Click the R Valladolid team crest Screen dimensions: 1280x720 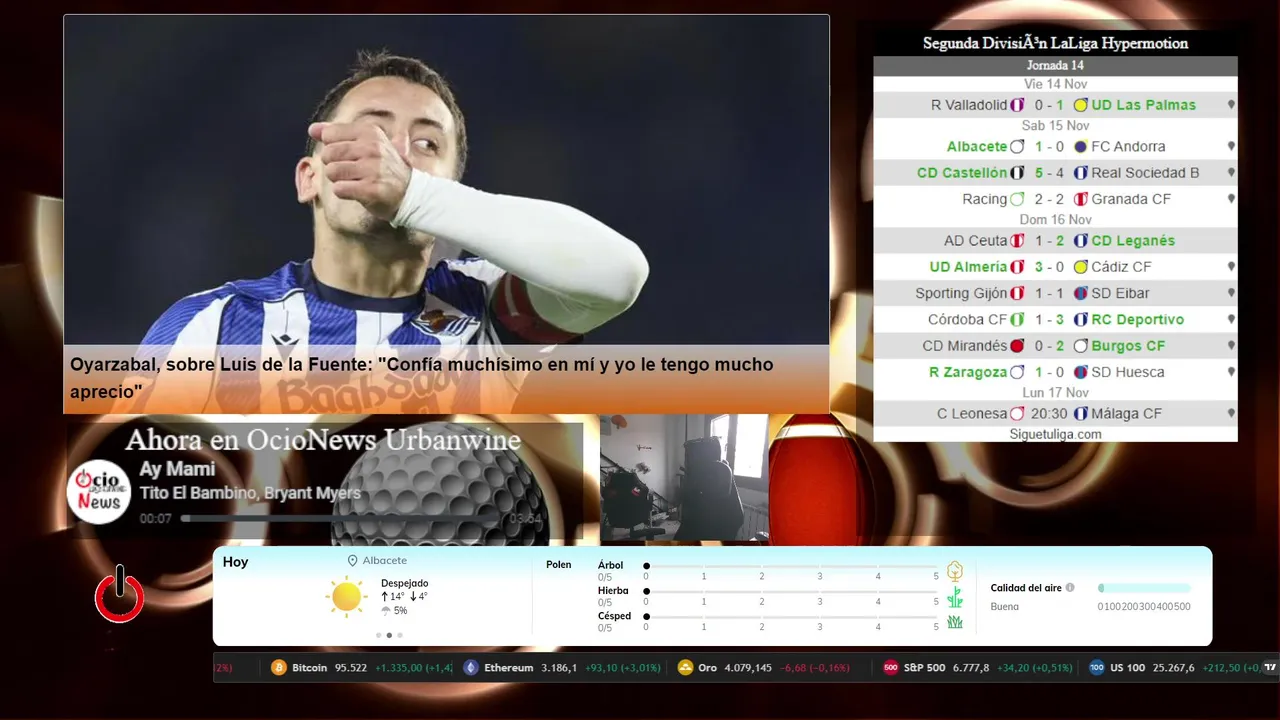[1017, 105]
